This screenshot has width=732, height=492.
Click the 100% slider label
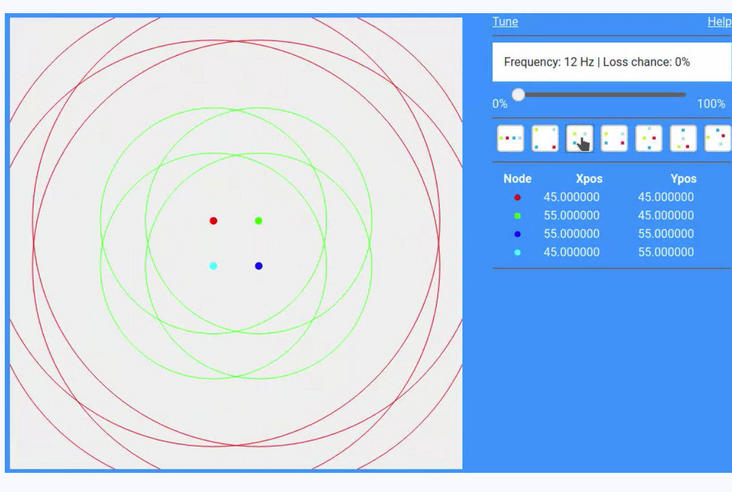click(x=711, y=104)
